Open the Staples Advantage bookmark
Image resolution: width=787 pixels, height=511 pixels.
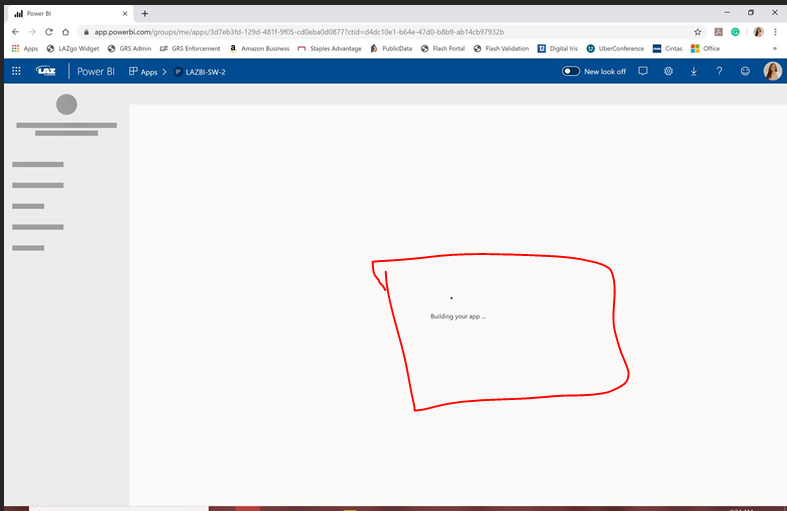pyautogui.click(x=330, y=48)
